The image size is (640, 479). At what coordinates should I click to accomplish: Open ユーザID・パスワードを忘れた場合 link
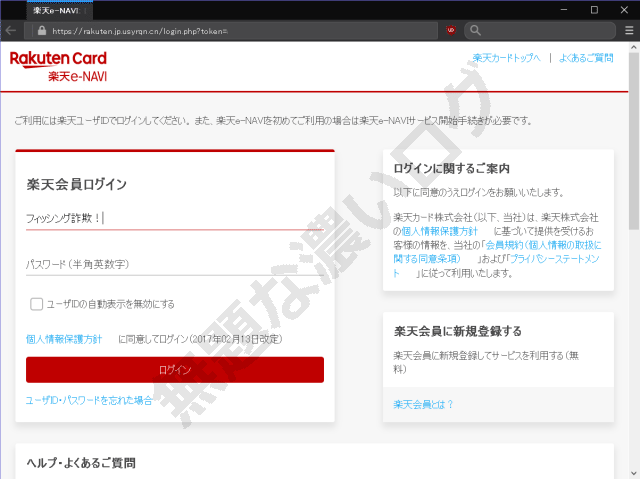point(89,400)
